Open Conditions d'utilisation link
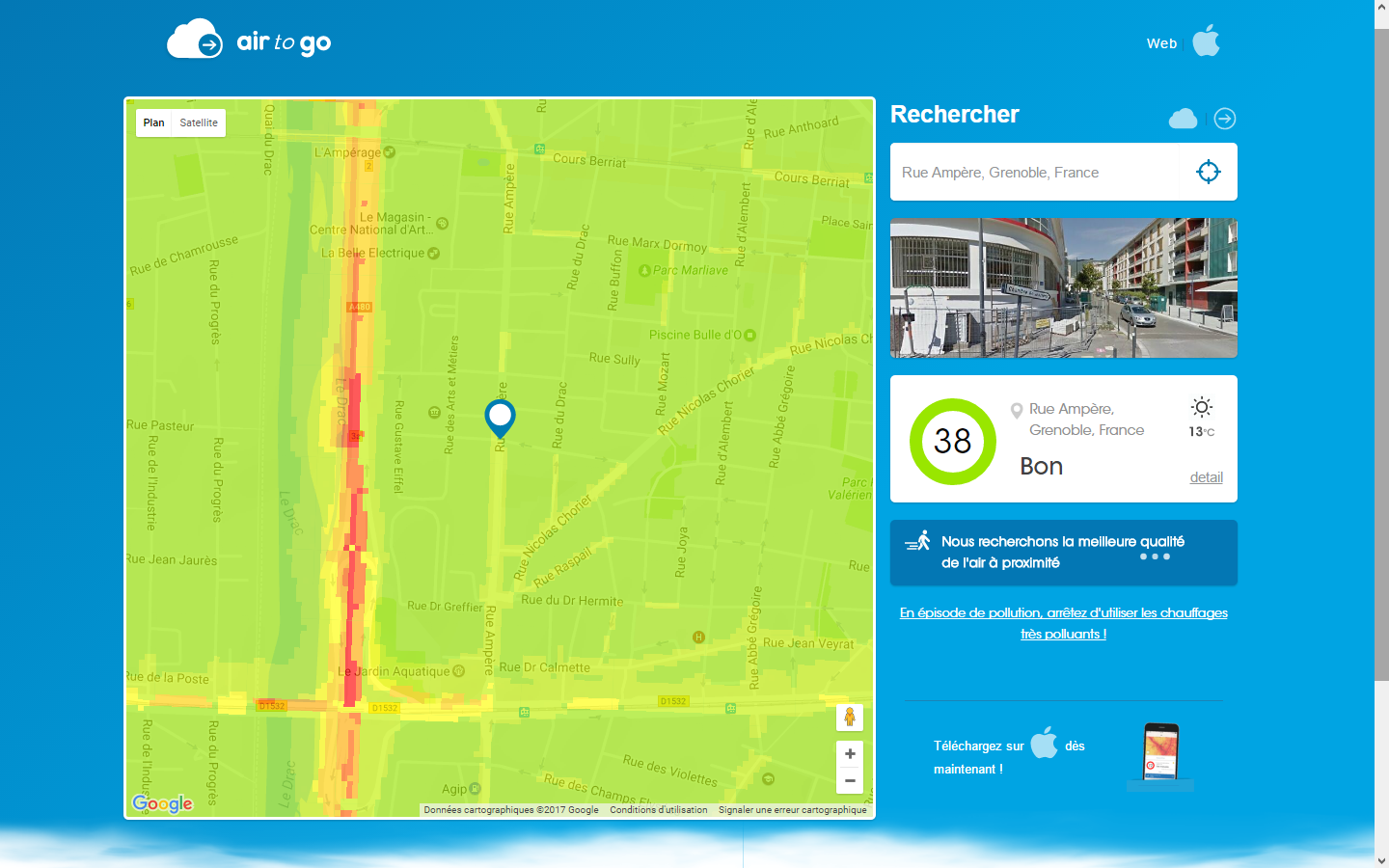 659,810
